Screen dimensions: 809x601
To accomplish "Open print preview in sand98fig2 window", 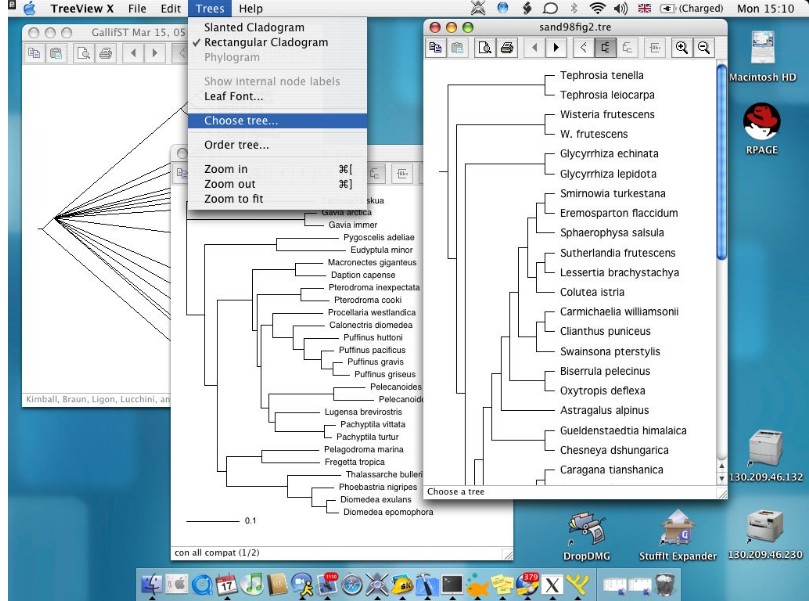I will tap(485, 48).
